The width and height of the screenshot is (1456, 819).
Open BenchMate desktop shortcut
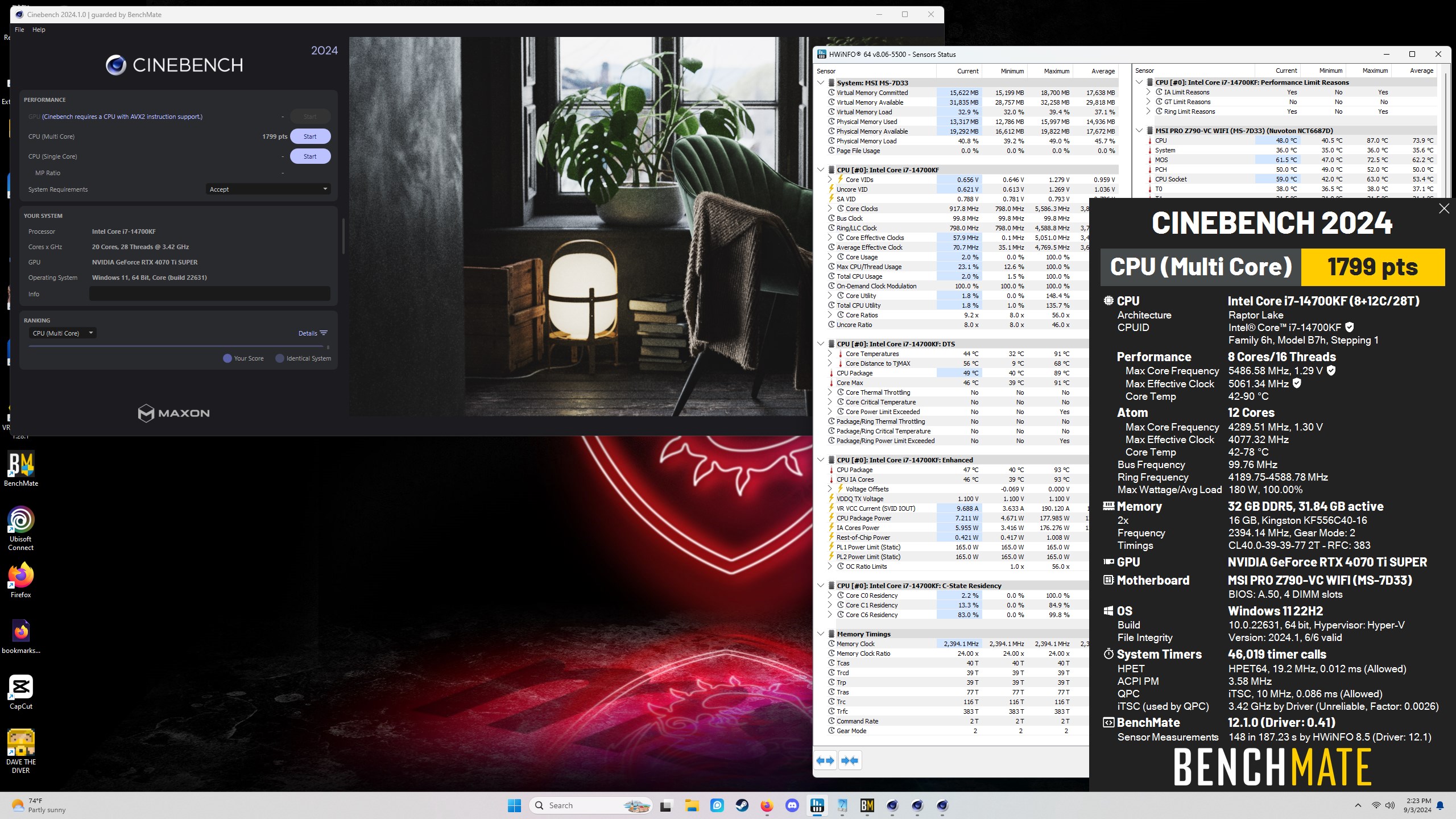tap(21, 469)
